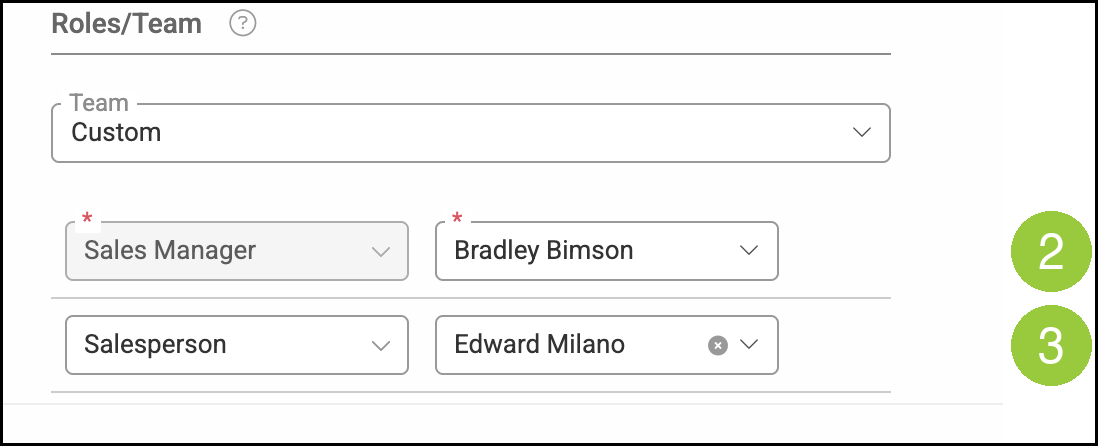Screen dimensions: 1098x446
Task: Open the Roles/Team help question mark icon
Action: 243,25
